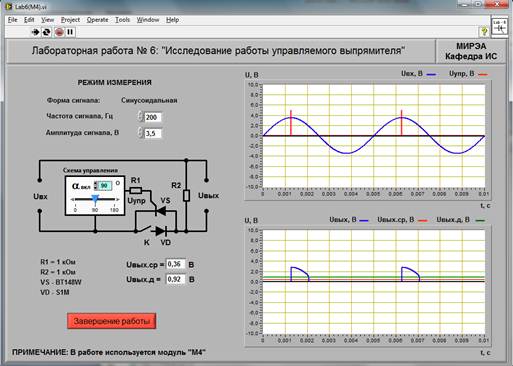This screenshot has height=366, width=513.
Task: Click the Uвых.ср indicator value 0,36
Action: [x=176, y=264]
